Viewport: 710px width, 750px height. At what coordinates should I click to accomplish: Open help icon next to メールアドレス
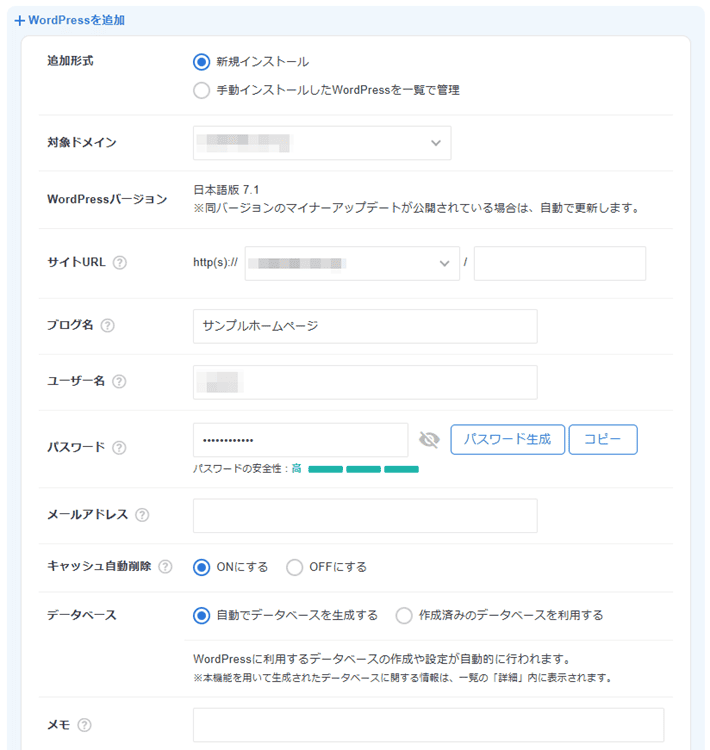(x=142, y=515)
